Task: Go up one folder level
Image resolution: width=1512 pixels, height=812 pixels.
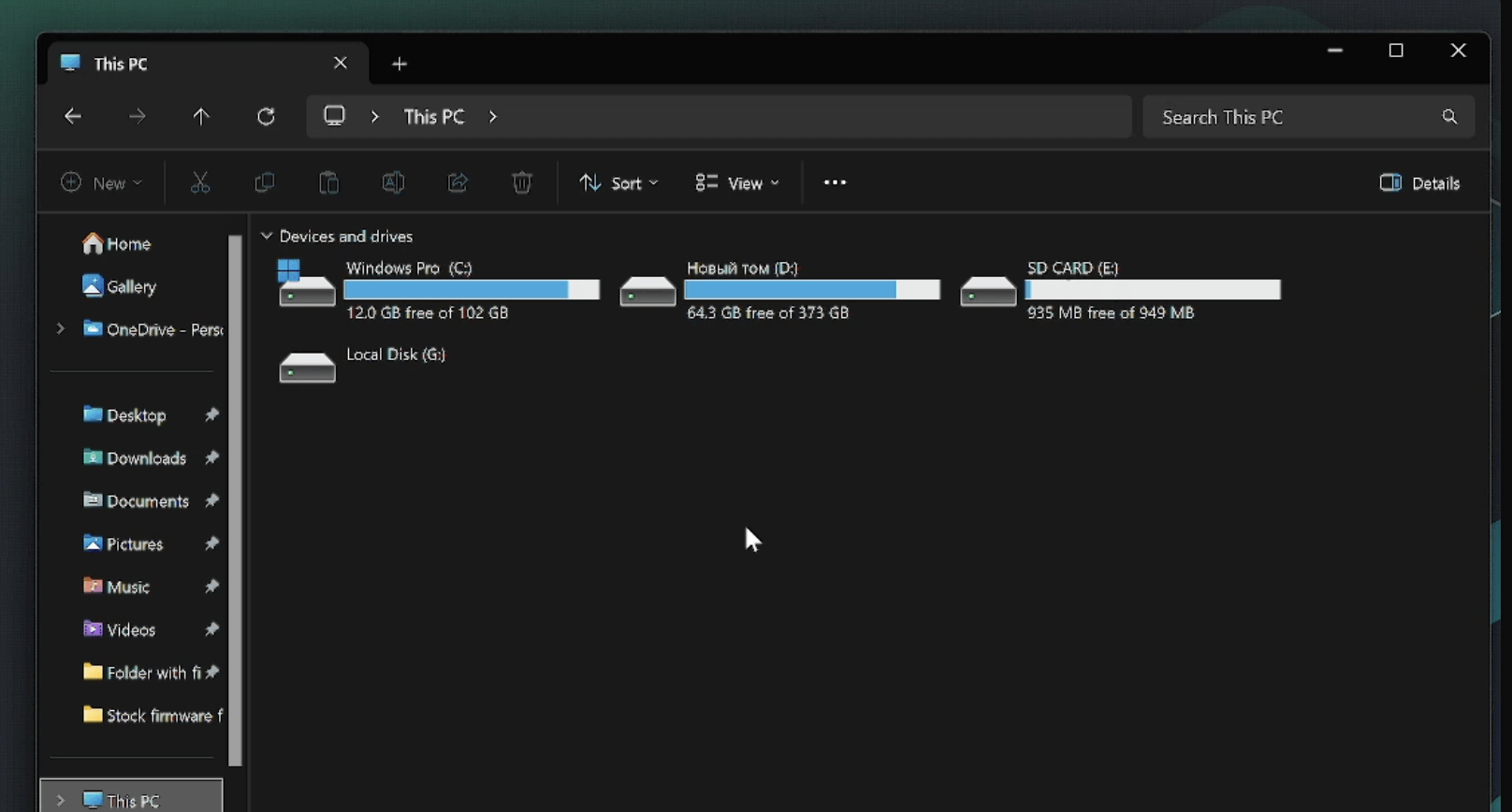Action: tap(201, 117)
